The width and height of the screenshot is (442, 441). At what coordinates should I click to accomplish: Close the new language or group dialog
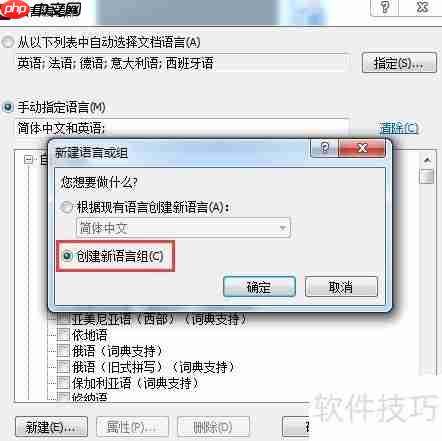362,147
